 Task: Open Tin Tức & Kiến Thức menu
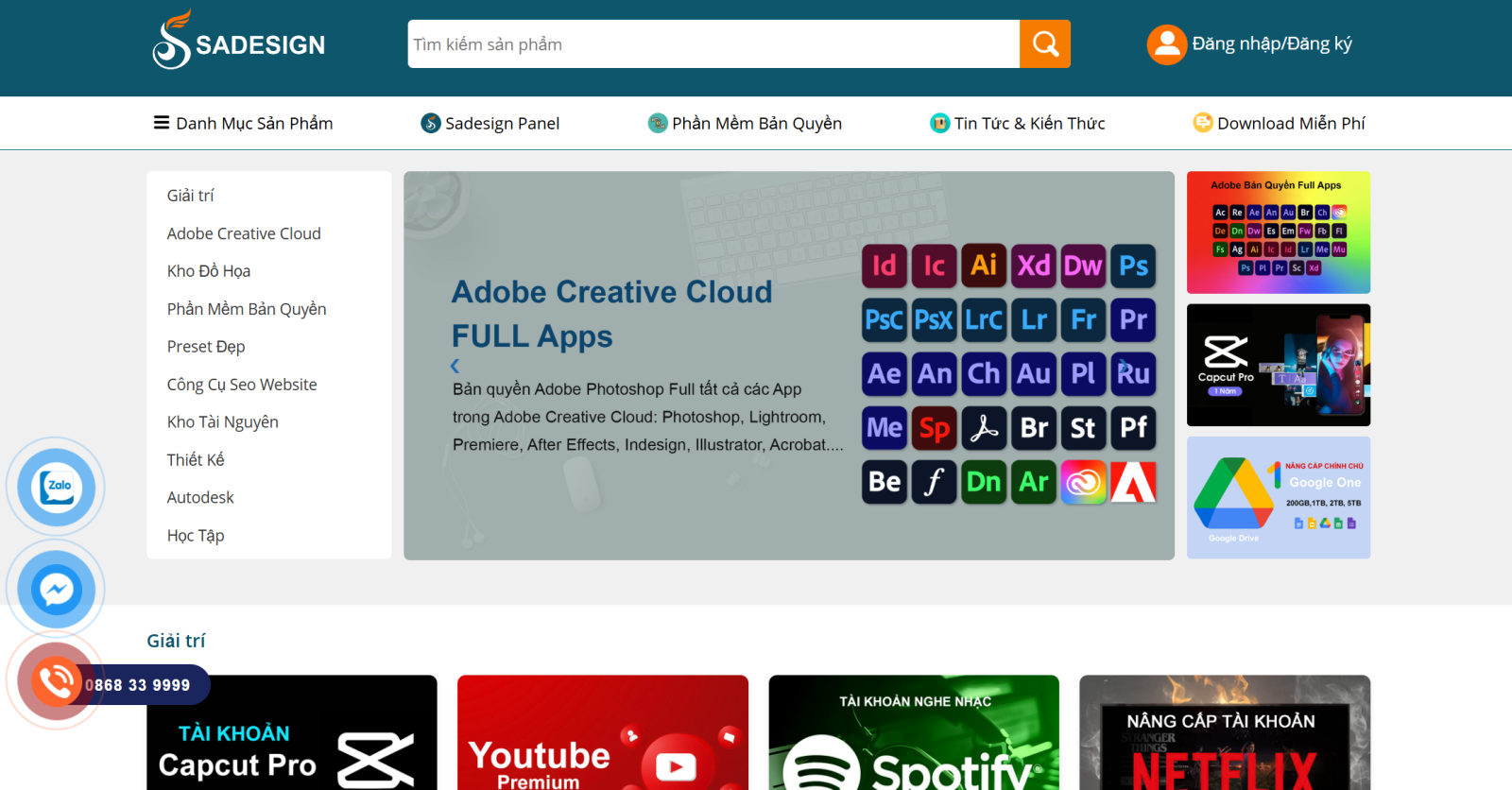(1018, 123)
